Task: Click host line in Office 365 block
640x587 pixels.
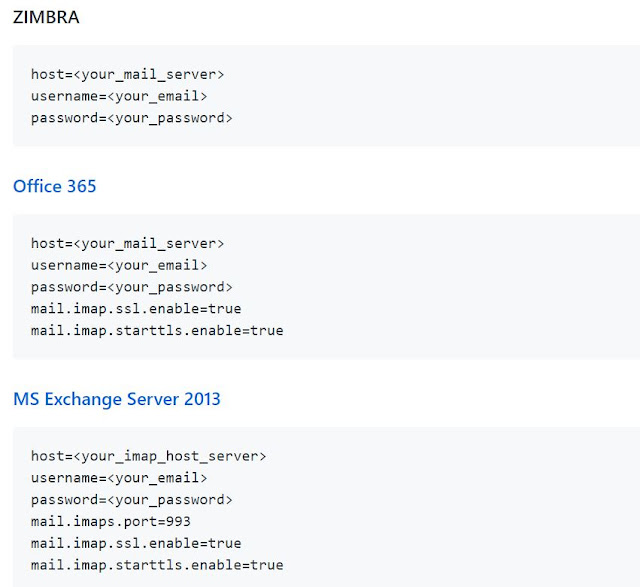Action: (x=127, y=243)
